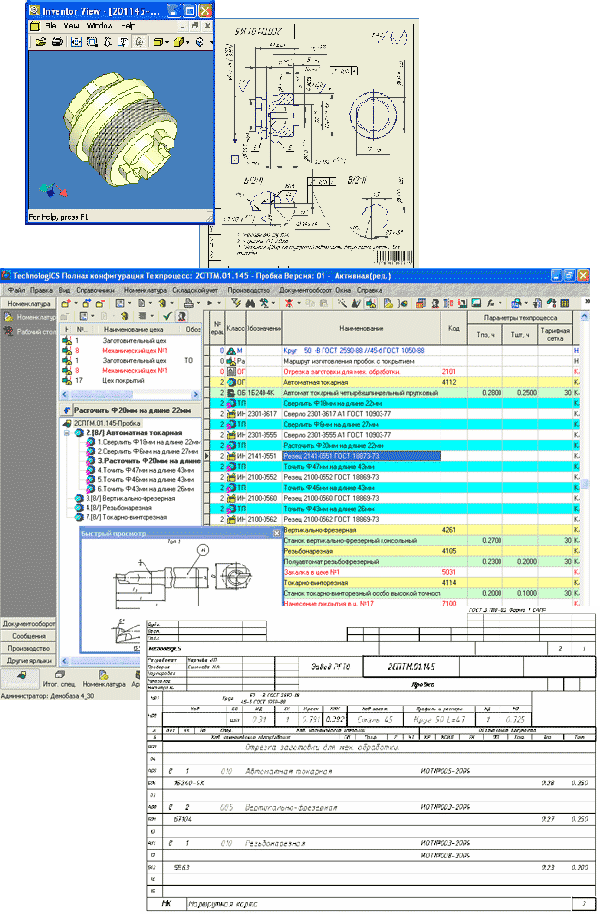
Task: Click the printer icon in main toolbar
Action: (188, 303)
